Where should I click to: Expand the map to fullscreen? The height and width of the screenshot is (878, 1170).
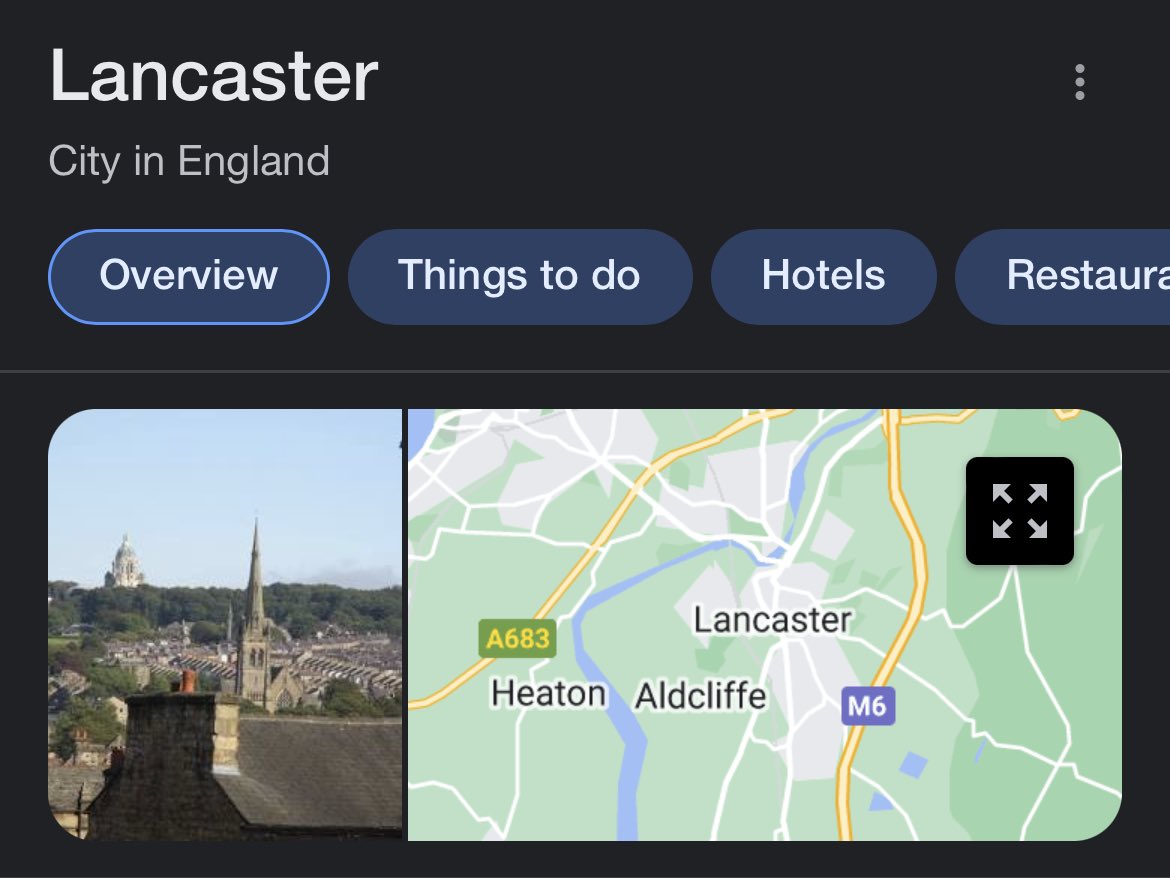point(1019,511)
